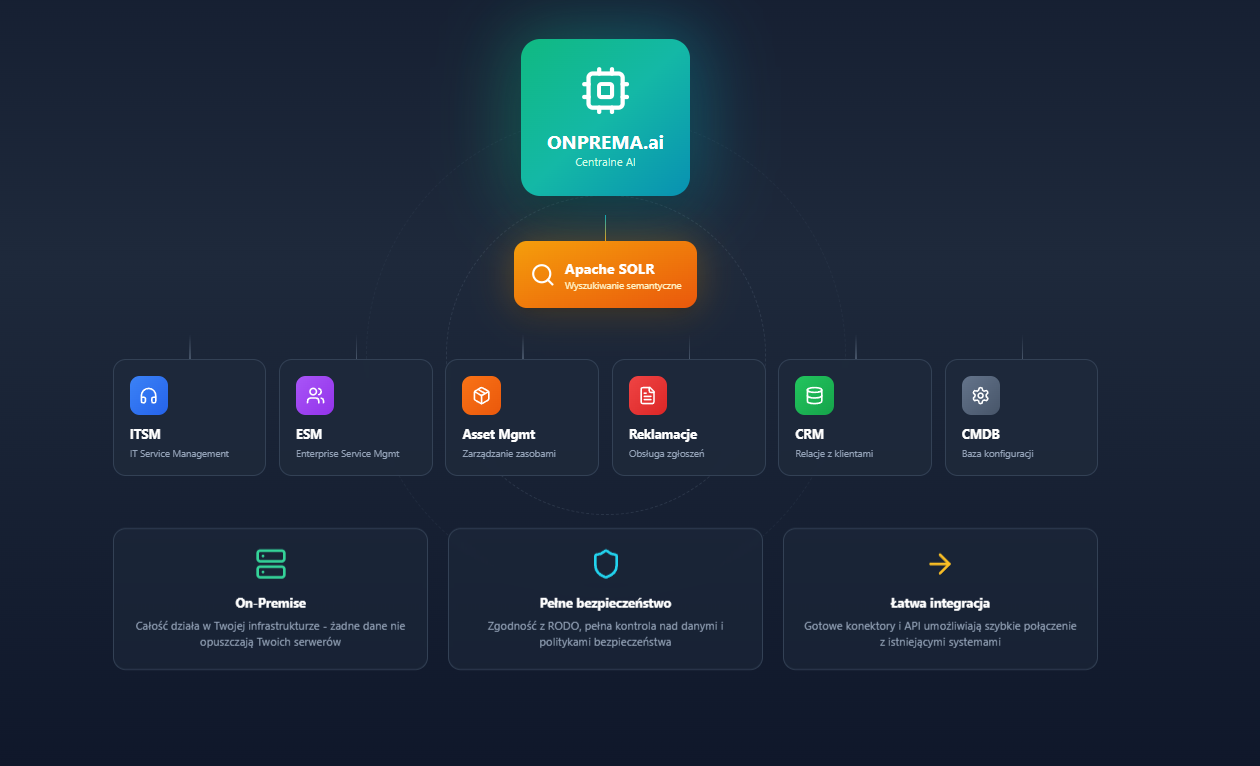1260x766 pixels.
Task: Click the orange Asset Mgmt box icon
Action: (x=481, y=395)
